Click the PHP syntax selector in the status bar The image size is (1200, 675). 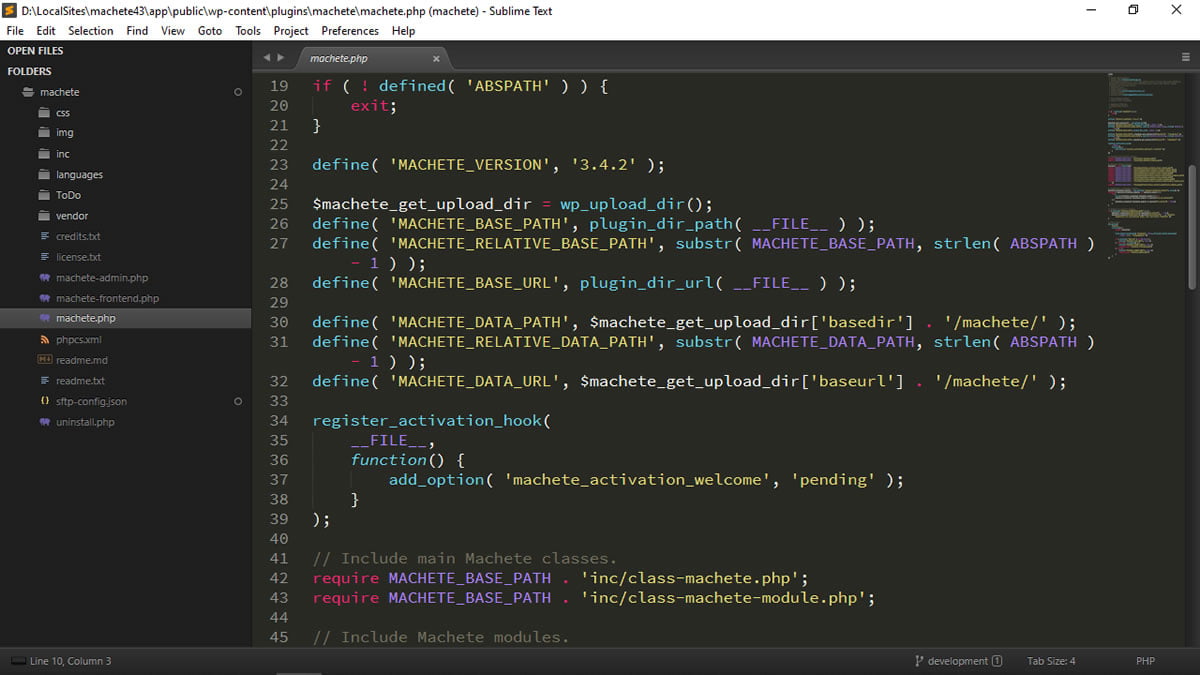[1145, 661]
